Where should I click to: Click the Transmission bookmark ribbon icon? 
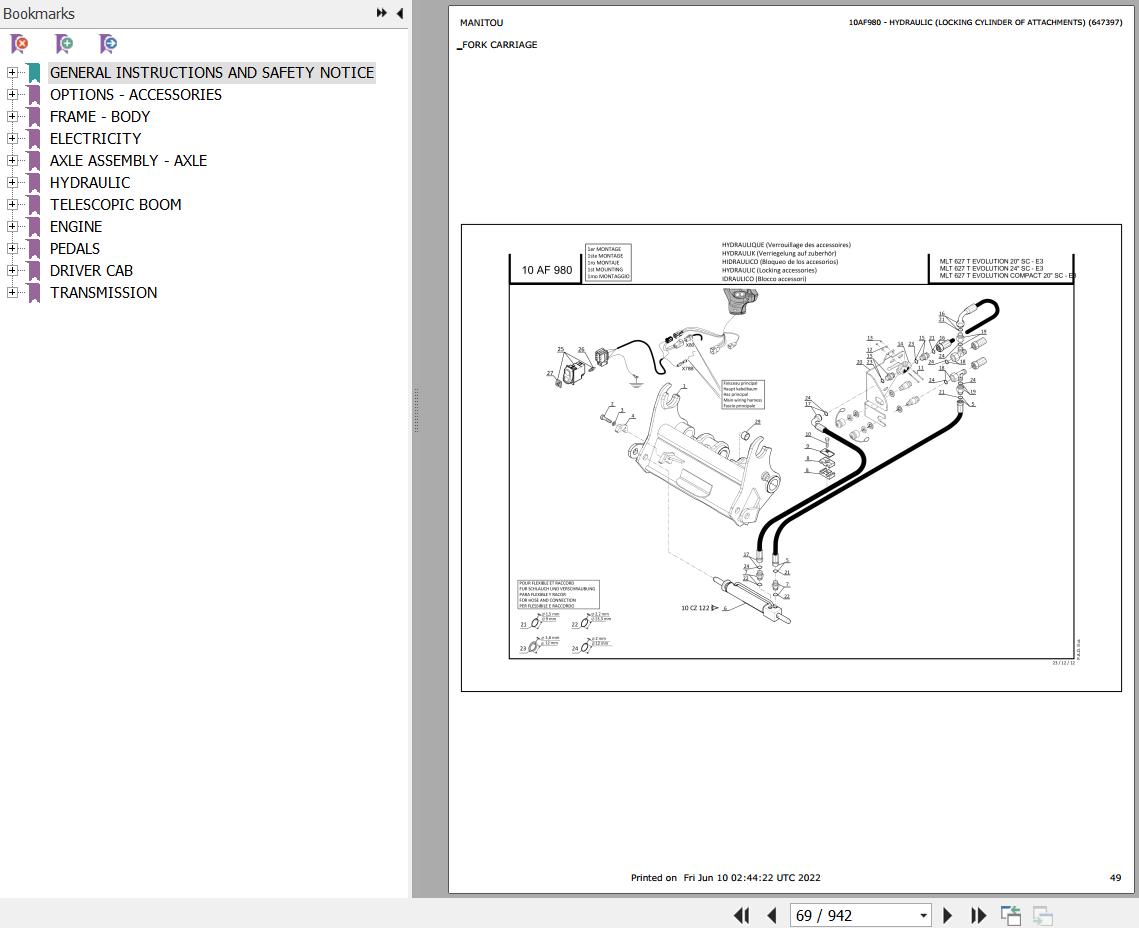[33, 293]
